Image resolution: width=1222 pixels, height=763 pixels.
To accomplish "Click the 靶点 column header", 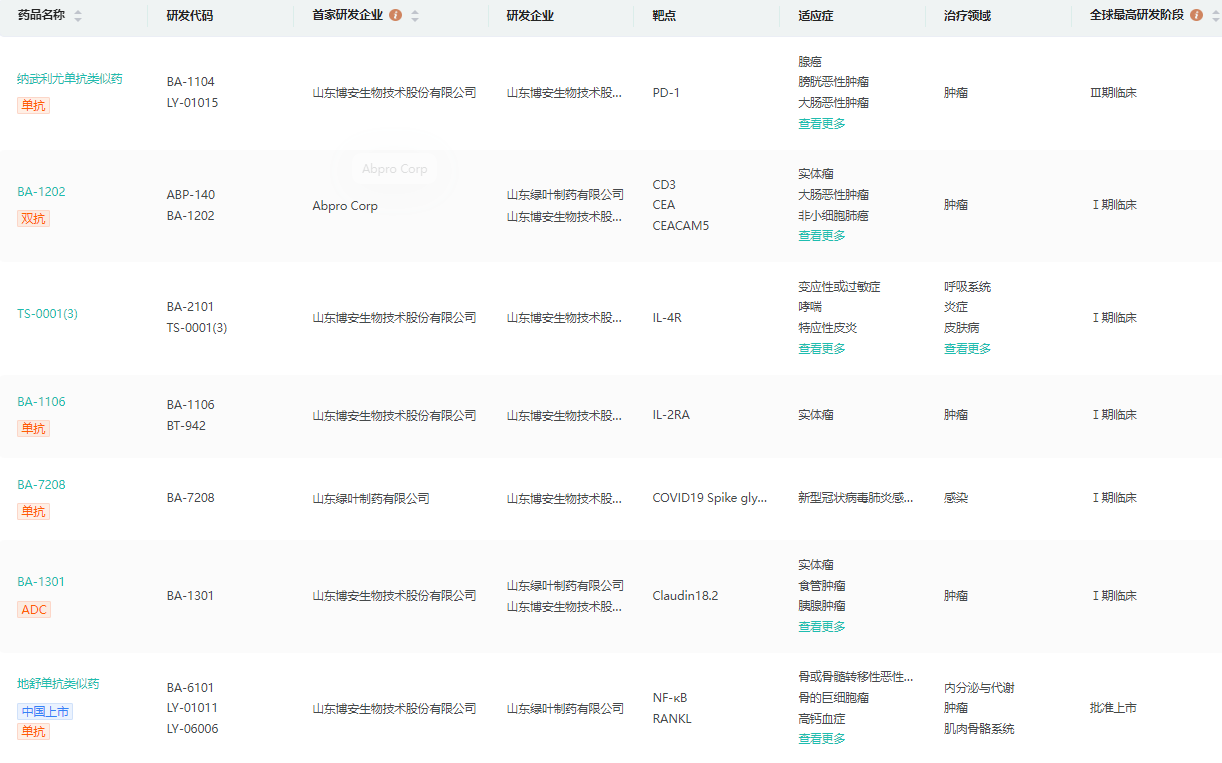I will pyautogui.click(x=664, y=16).
